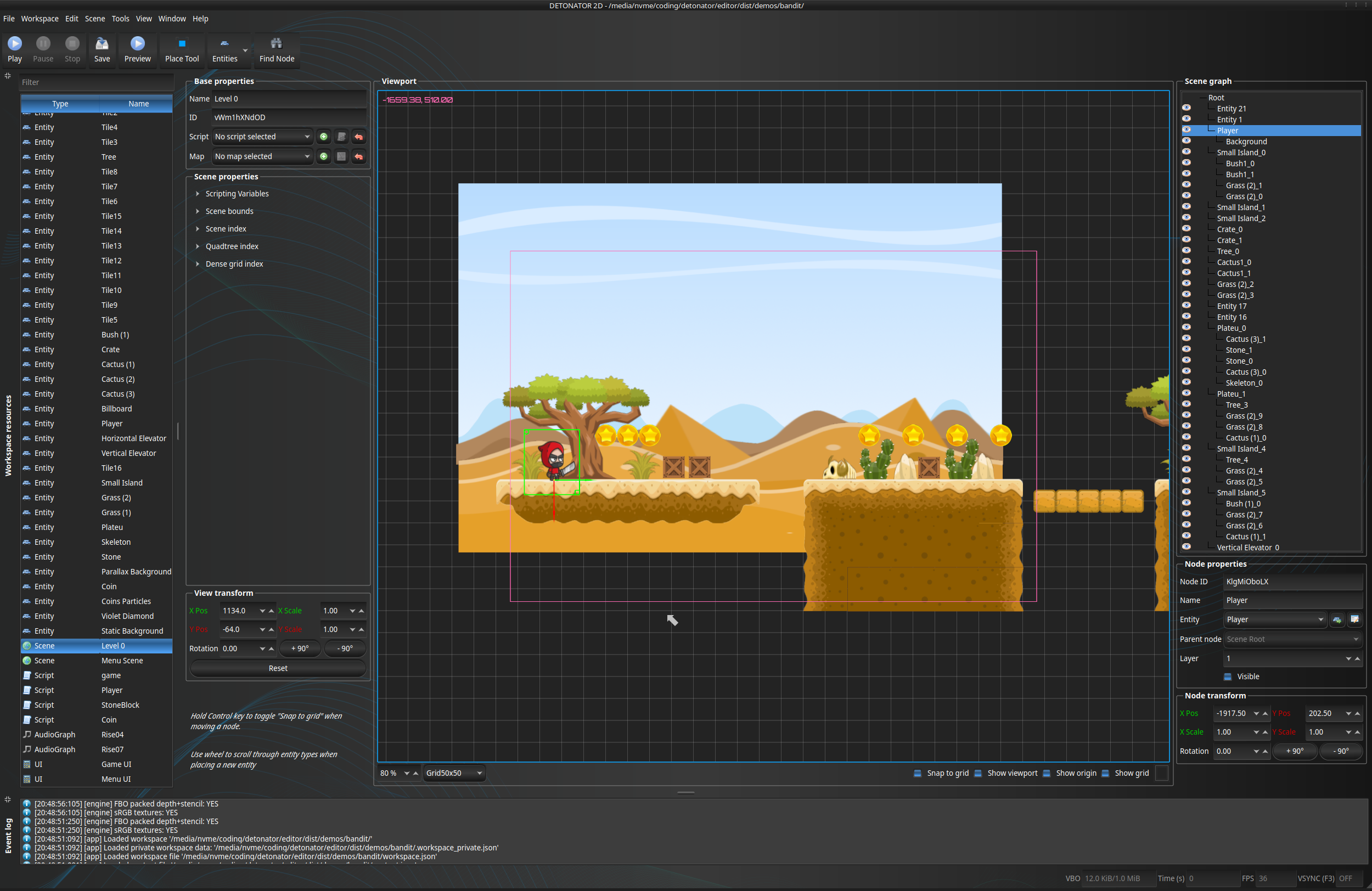Click green add-script button next to Script

coord(324,137)
